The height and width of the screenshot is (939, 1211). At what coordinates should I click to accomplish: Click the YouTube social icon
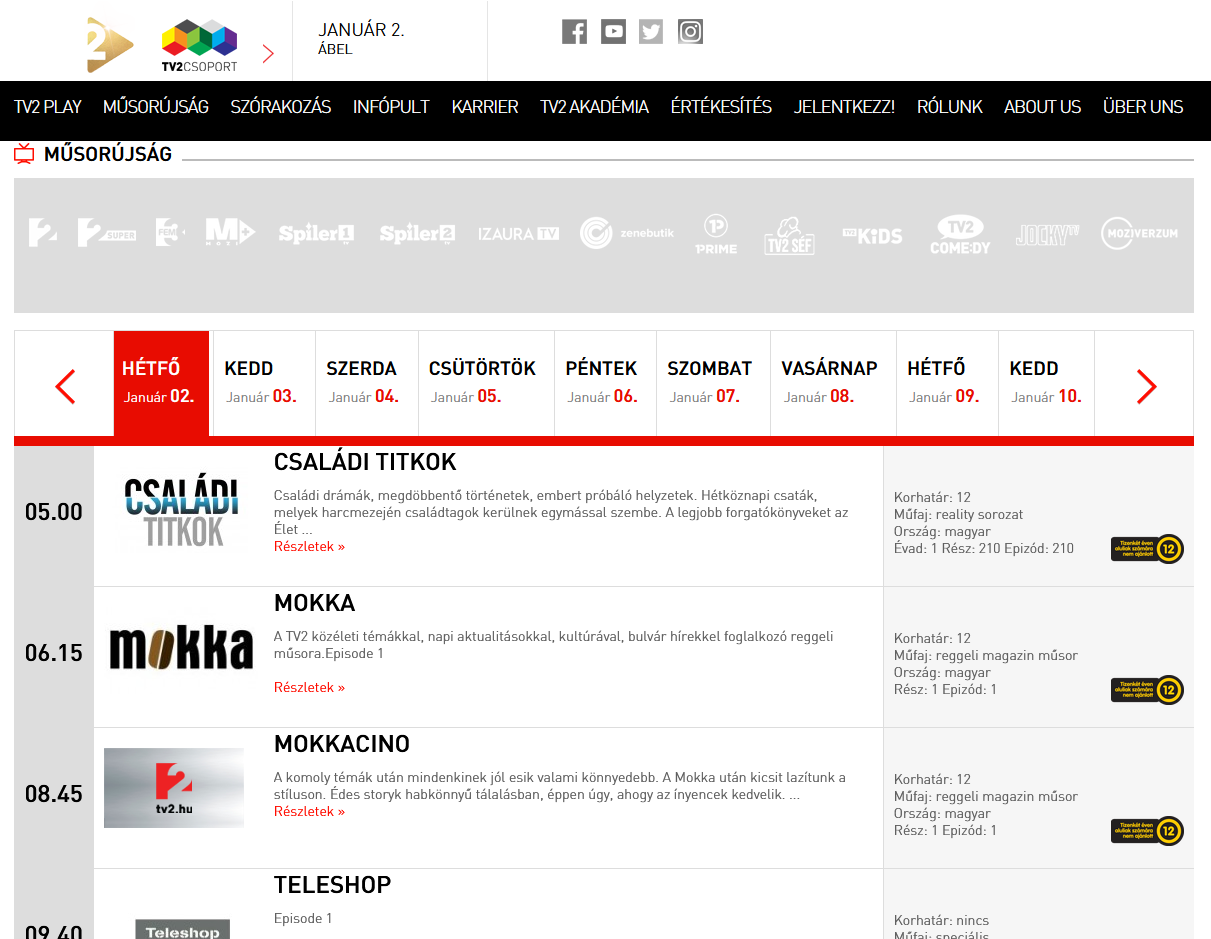[x=613, y=31]
